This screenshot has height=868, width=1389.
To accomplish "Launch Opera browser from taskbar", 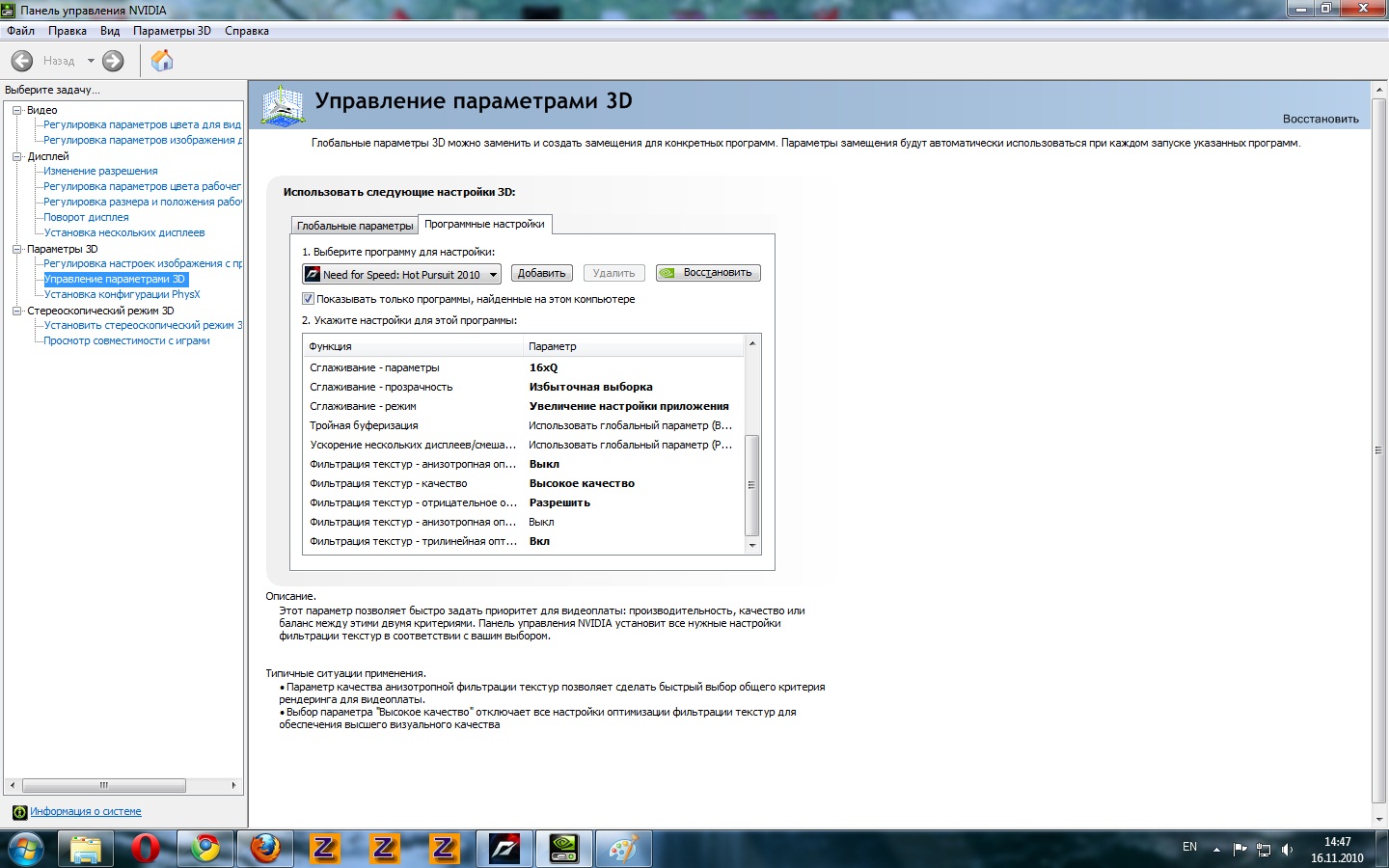I will click(x=146, y=849).
